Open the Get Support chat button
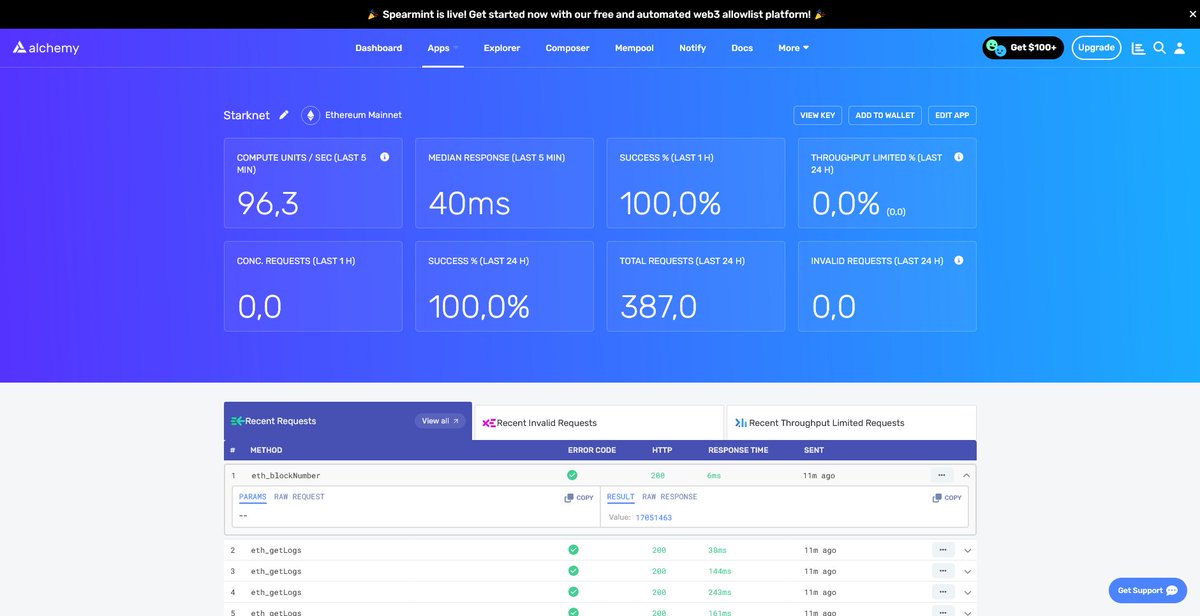This screenshot has height=616, width=1200. pyautogui.click(x=1147, y=590)
